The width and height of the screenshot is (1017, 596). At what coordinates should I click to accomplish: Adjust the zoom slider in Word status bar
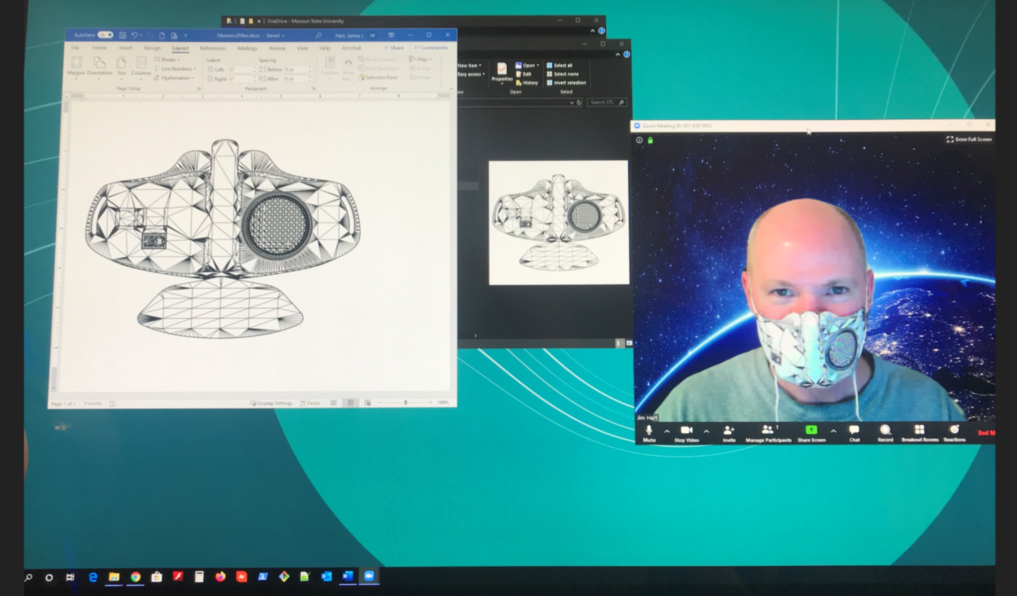pos(406,403)
